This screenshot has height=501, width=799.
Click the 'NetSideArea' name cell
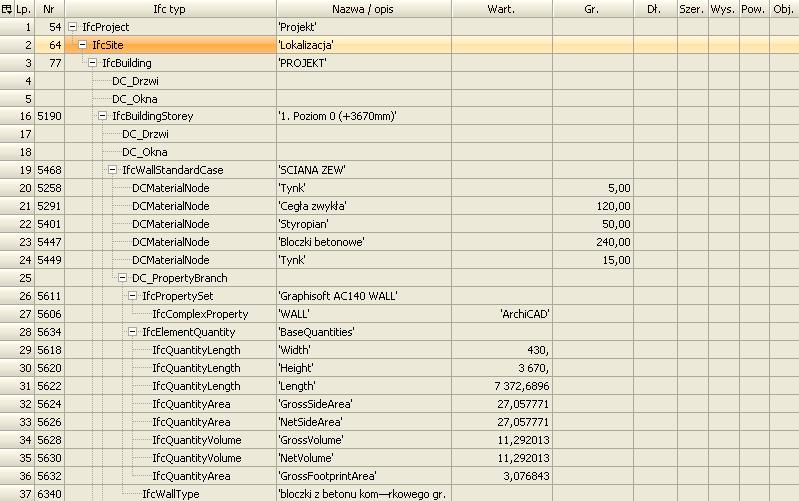coord(364,422)
